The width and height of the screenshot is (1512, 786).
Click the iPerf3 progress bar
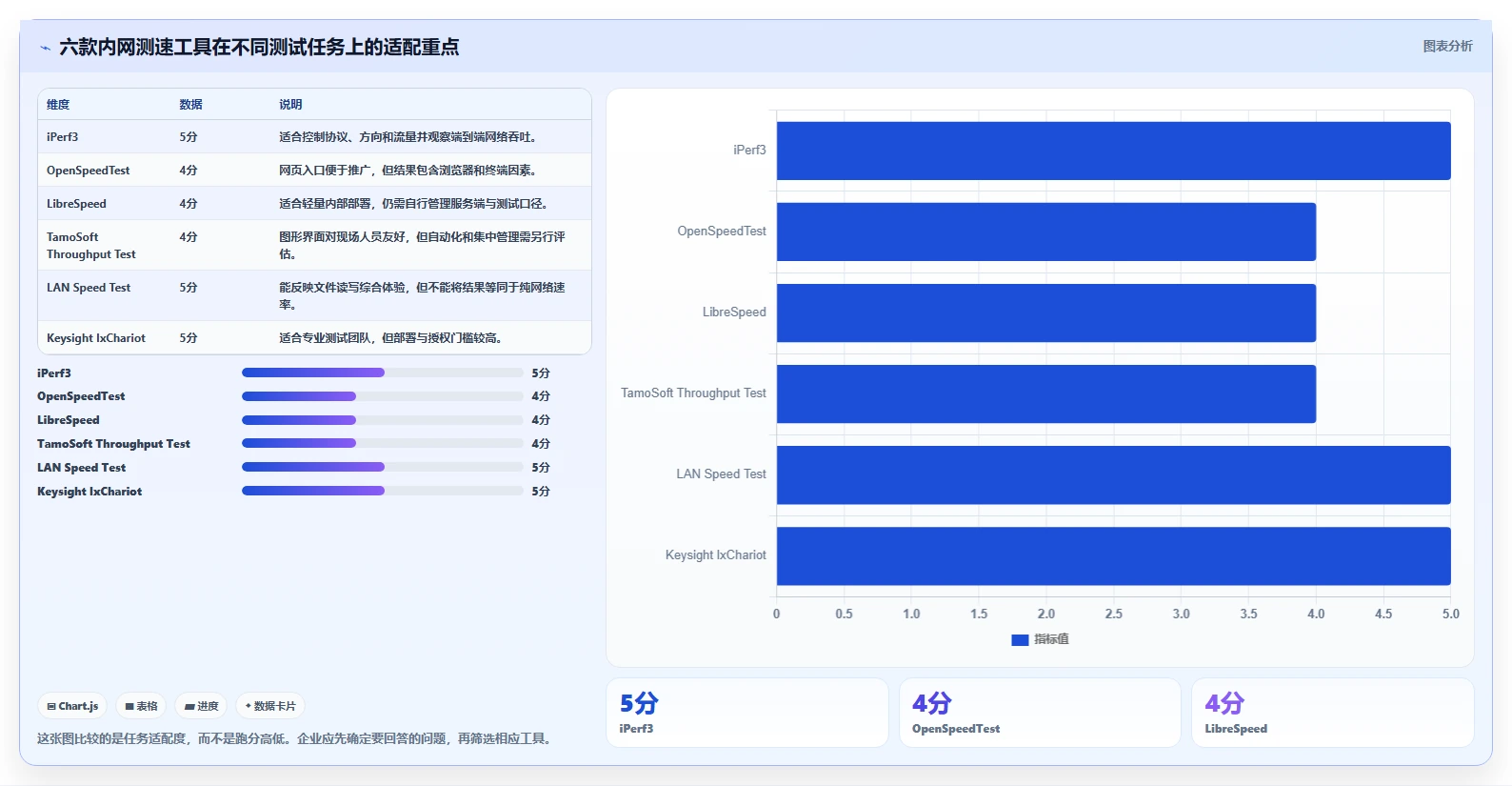click(x=382, y=373)
